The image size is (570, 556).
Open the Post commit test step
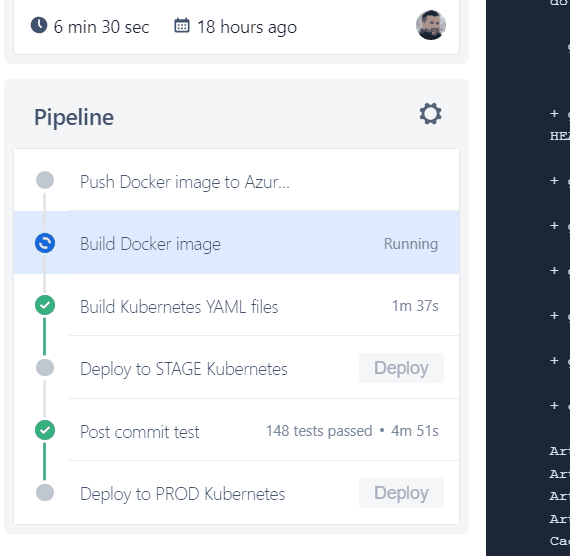(x=236, y=430)
